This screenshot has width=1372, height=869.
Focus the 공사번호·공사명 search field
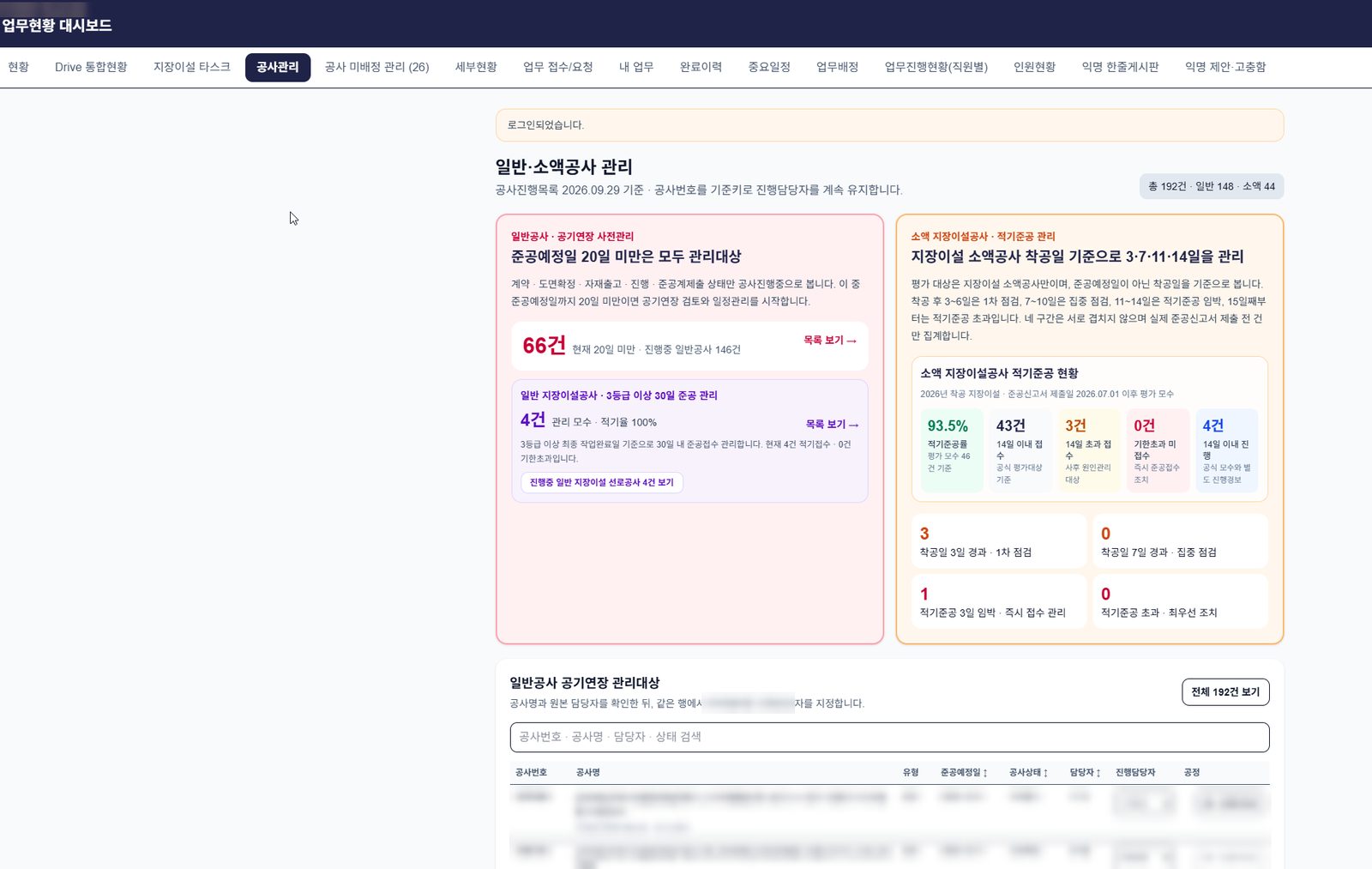pos(889,737)
